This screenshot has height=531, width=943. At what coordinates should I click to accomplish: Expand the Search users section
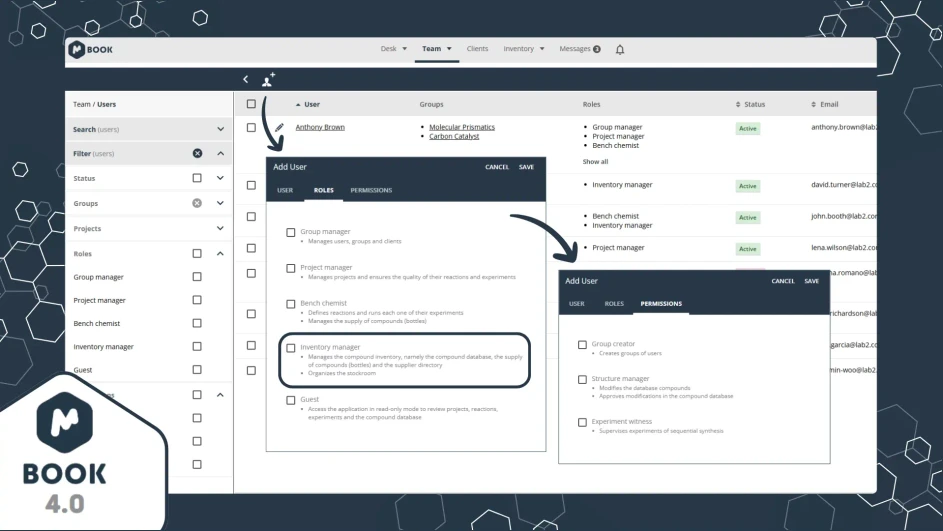pos(220,129)
